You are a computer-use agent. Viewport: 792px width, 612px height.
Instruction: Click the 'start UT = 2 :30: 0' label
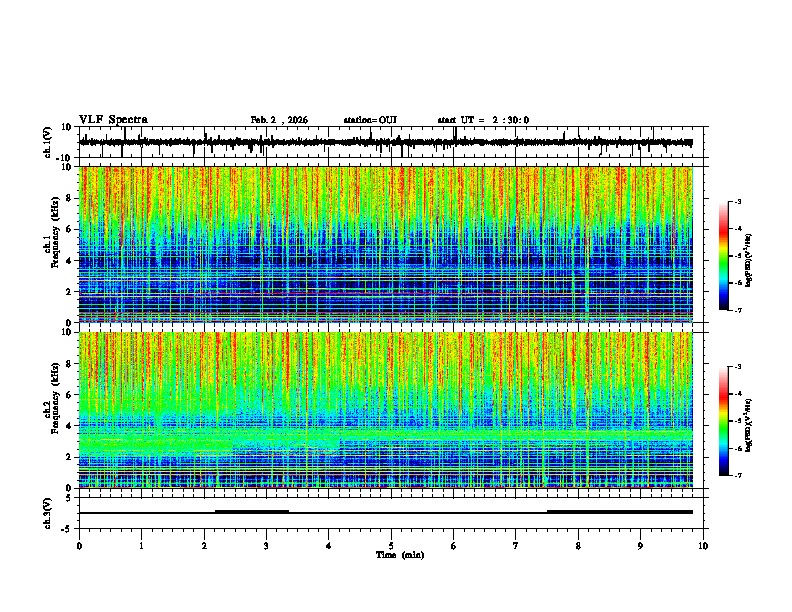pyautogui.click(x=483, y=120)
